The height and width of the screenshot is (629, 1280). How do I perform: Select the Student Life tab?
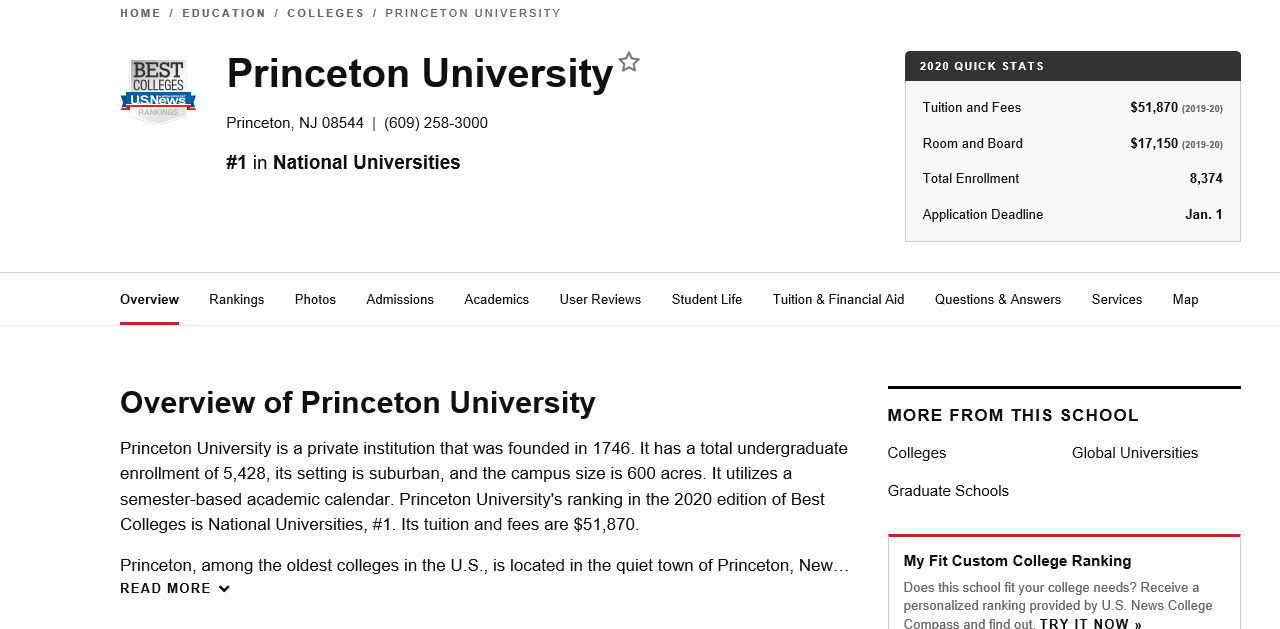(707, 299)
